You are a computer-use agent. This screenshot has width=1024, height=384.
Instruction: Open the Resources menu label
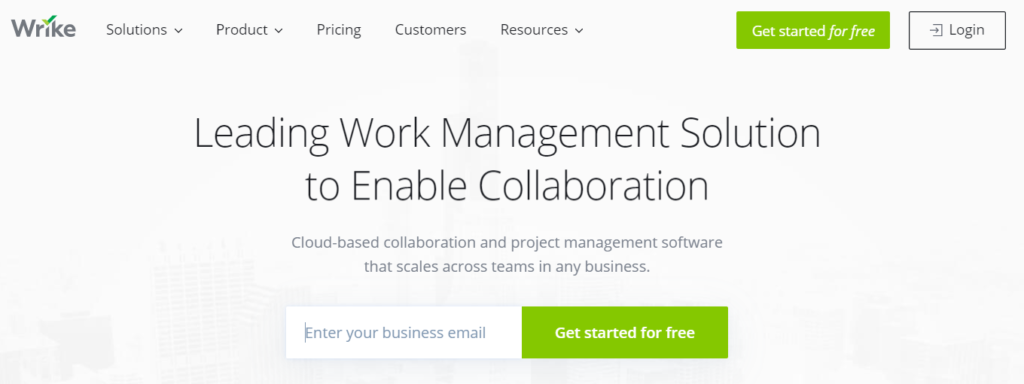[534, 29]
